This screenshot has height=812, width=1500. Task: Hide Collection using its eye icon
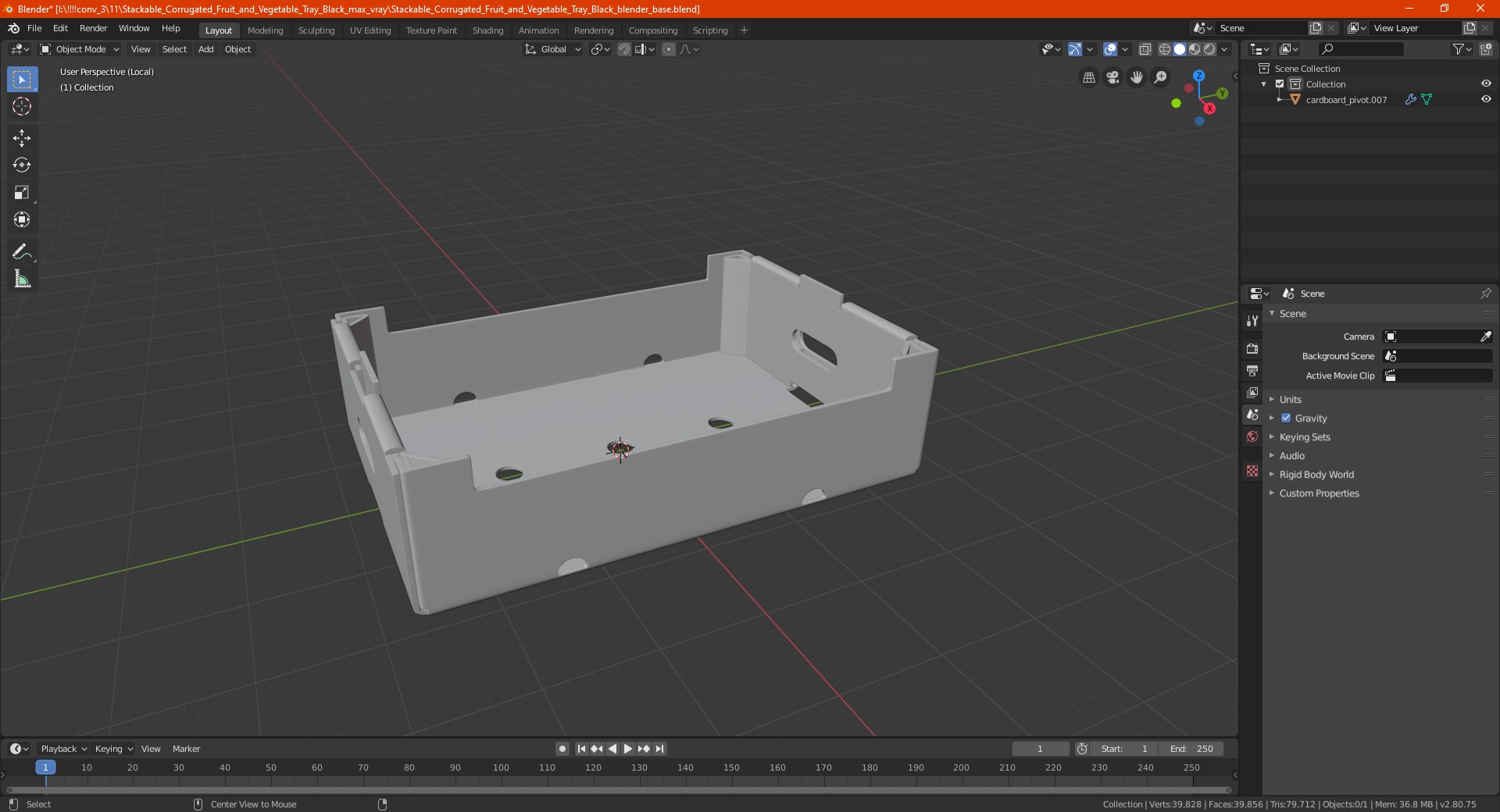pyautogui.click(x=1486, y=84)
